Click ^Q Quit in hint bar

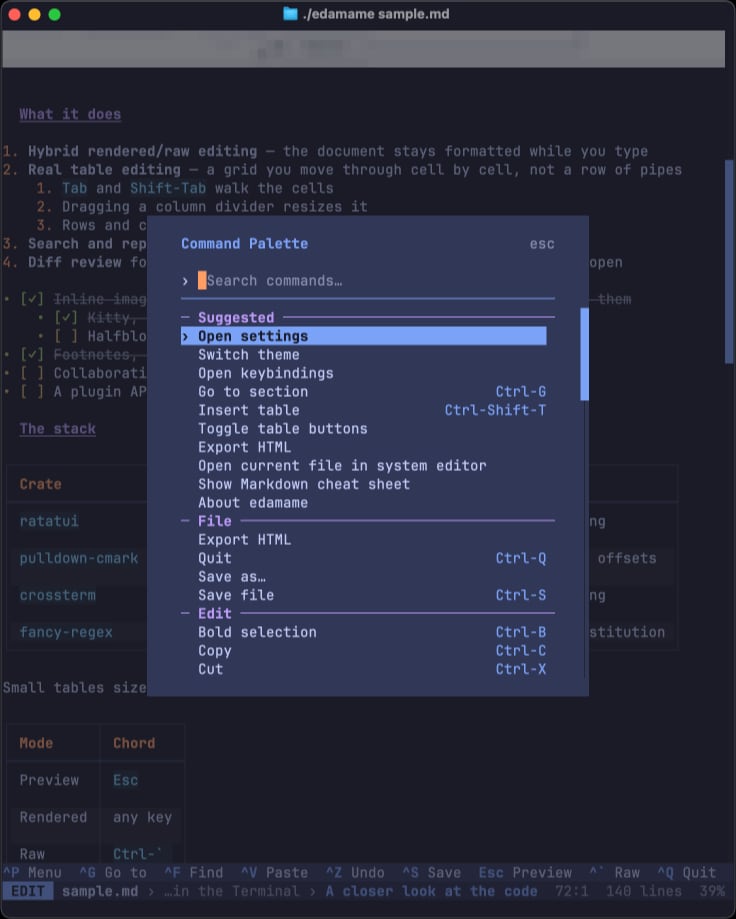pos(686,873)
